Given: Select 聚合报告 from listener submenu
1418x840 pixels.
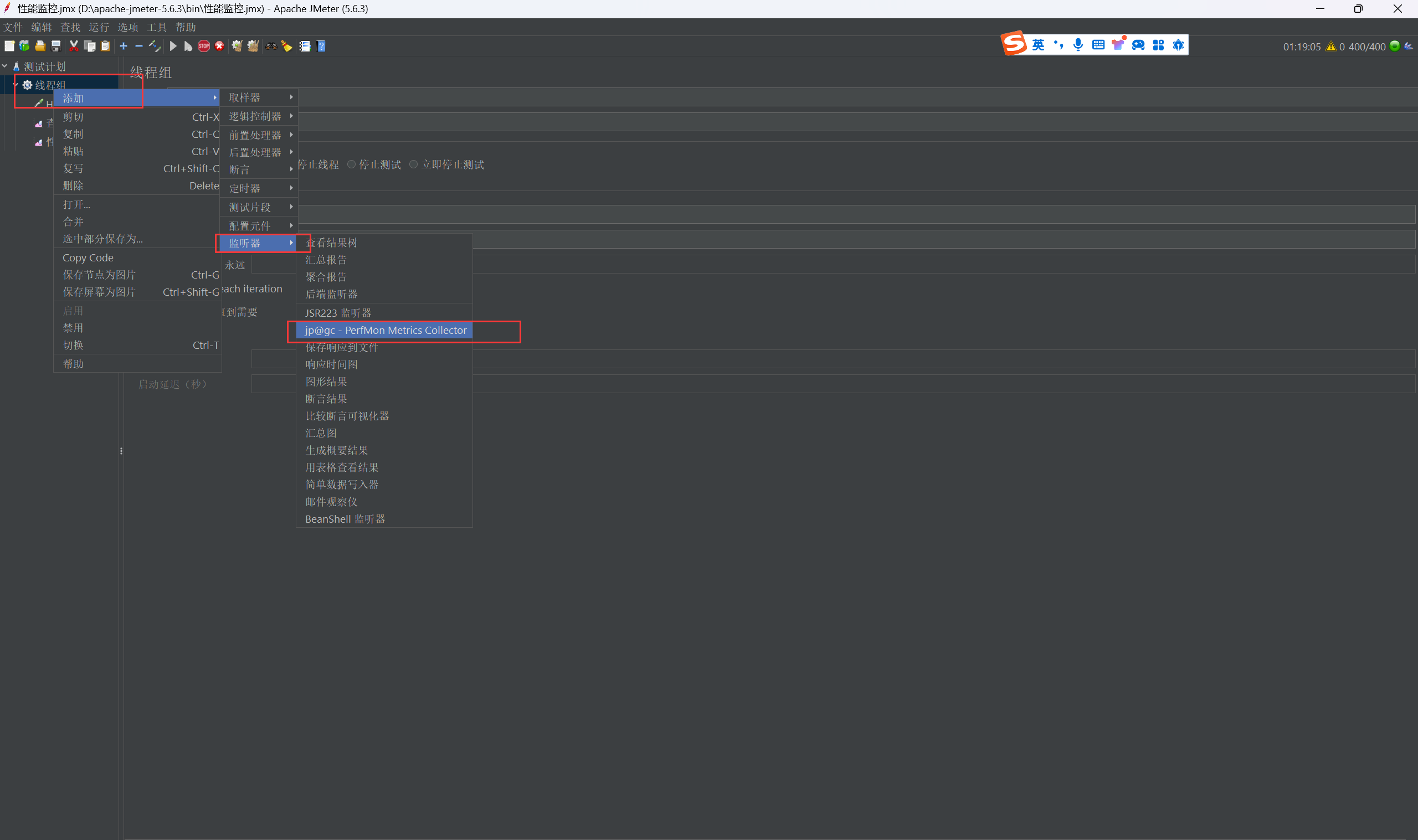Looking at the screenshot, I should [326, 277].
